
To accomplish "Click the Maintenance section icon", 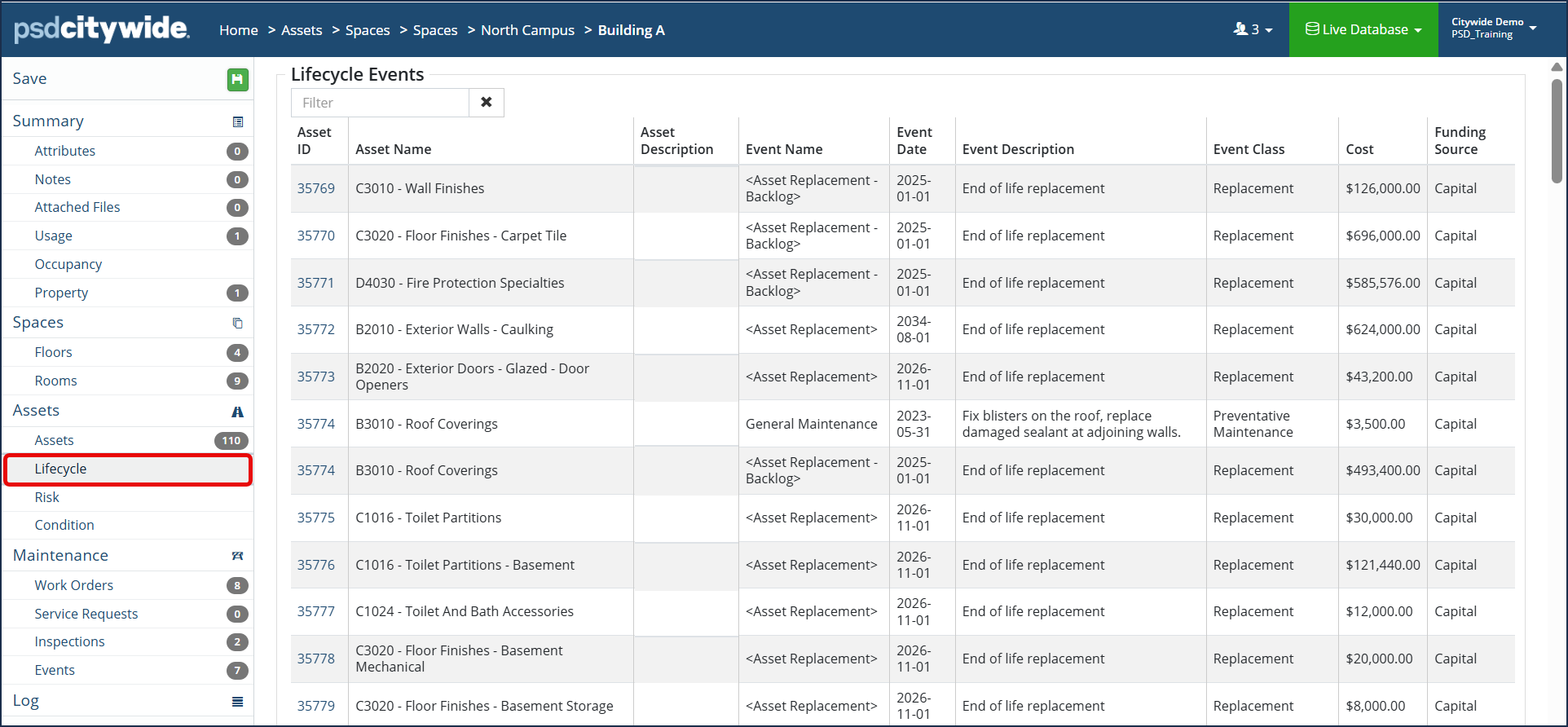I will tap(238, 556).
